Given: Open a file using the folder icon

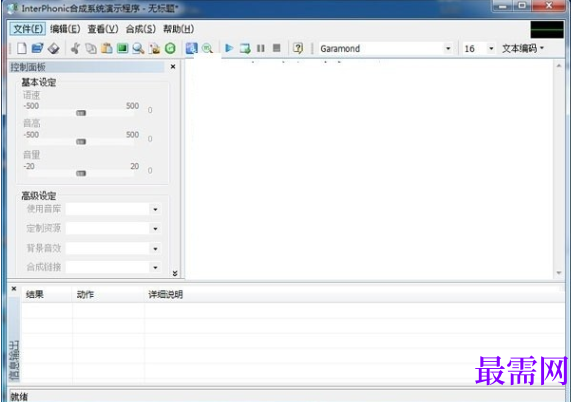Looking at the screenshot, I should point(37,48).
